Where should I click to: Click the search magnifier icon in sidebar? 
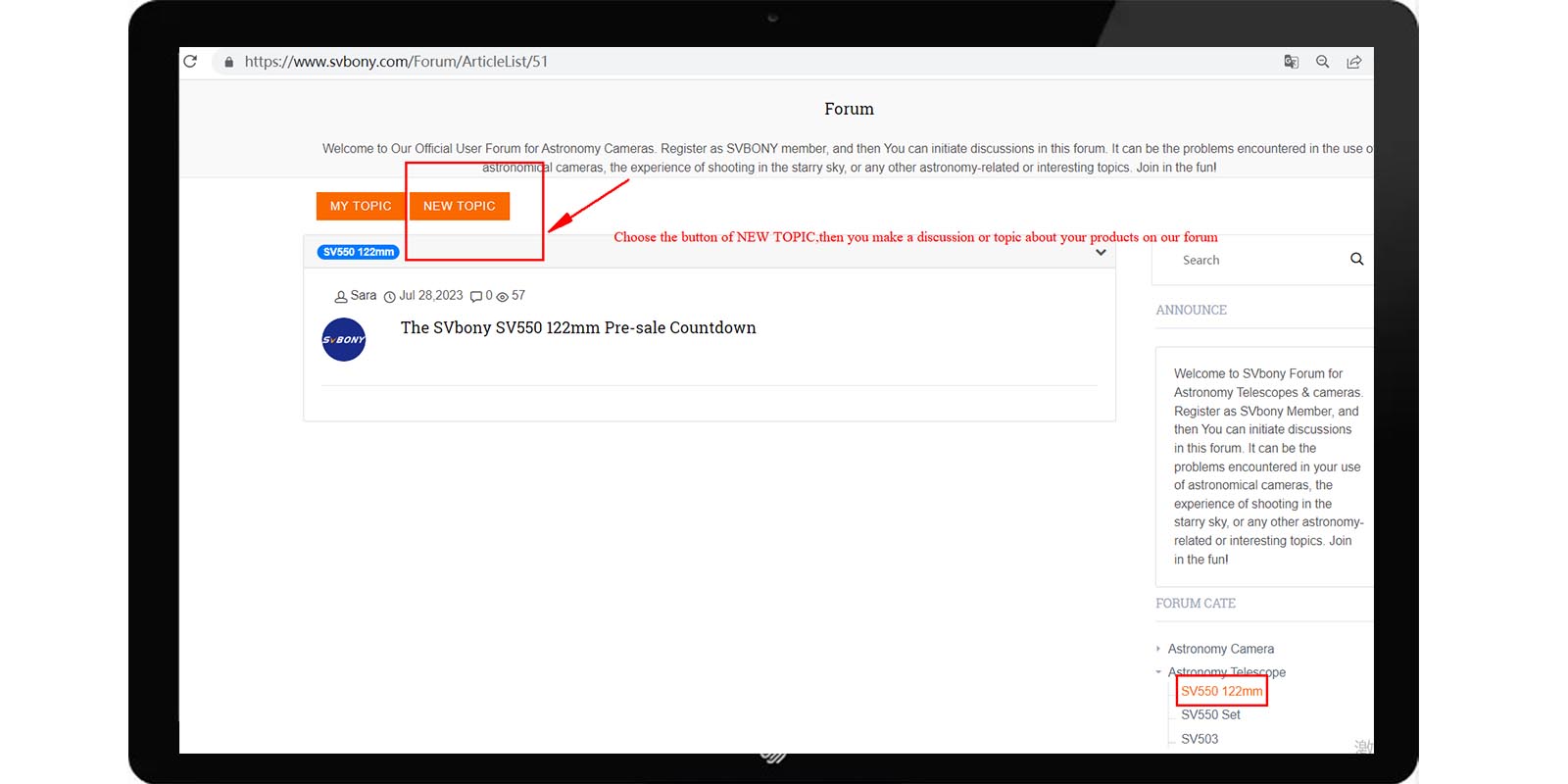click(x=1356, y=260)
